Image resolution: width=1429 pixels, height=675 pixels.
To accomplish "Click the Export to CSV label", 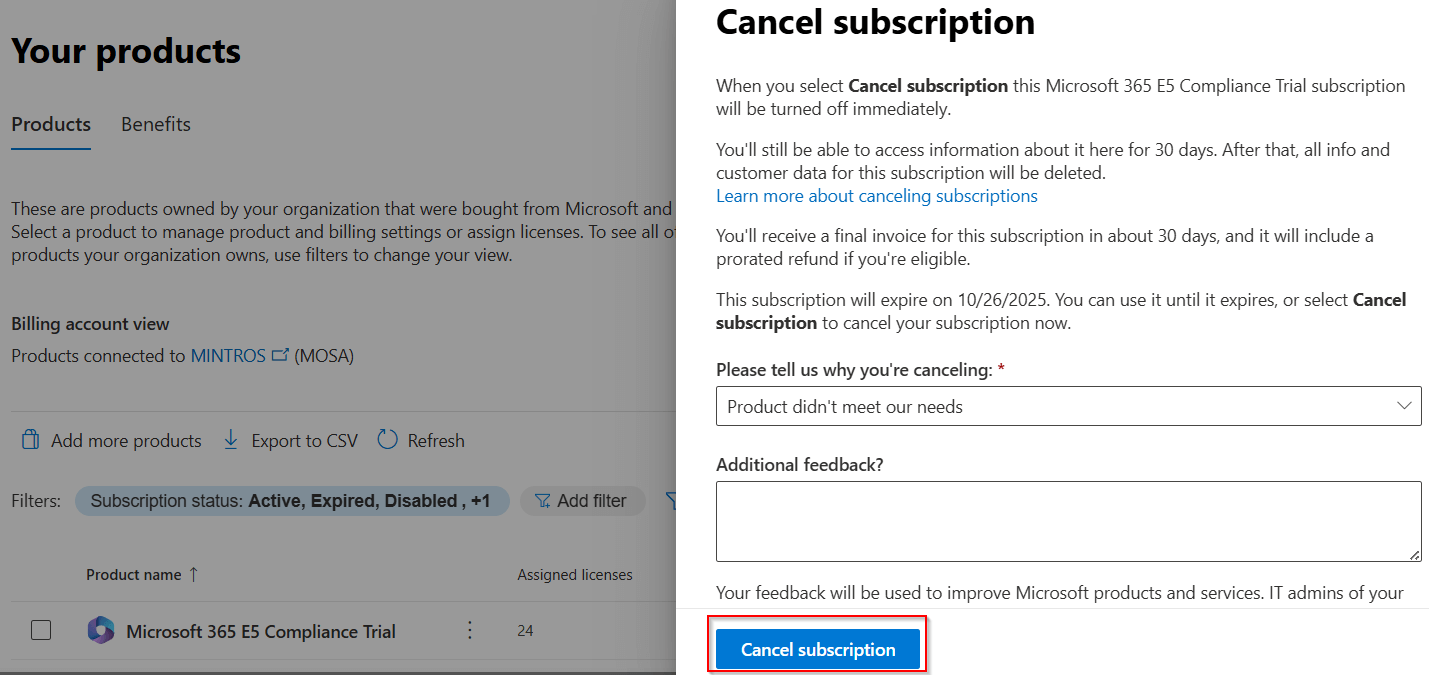I will pyautogui.click(x=305, y=440).
